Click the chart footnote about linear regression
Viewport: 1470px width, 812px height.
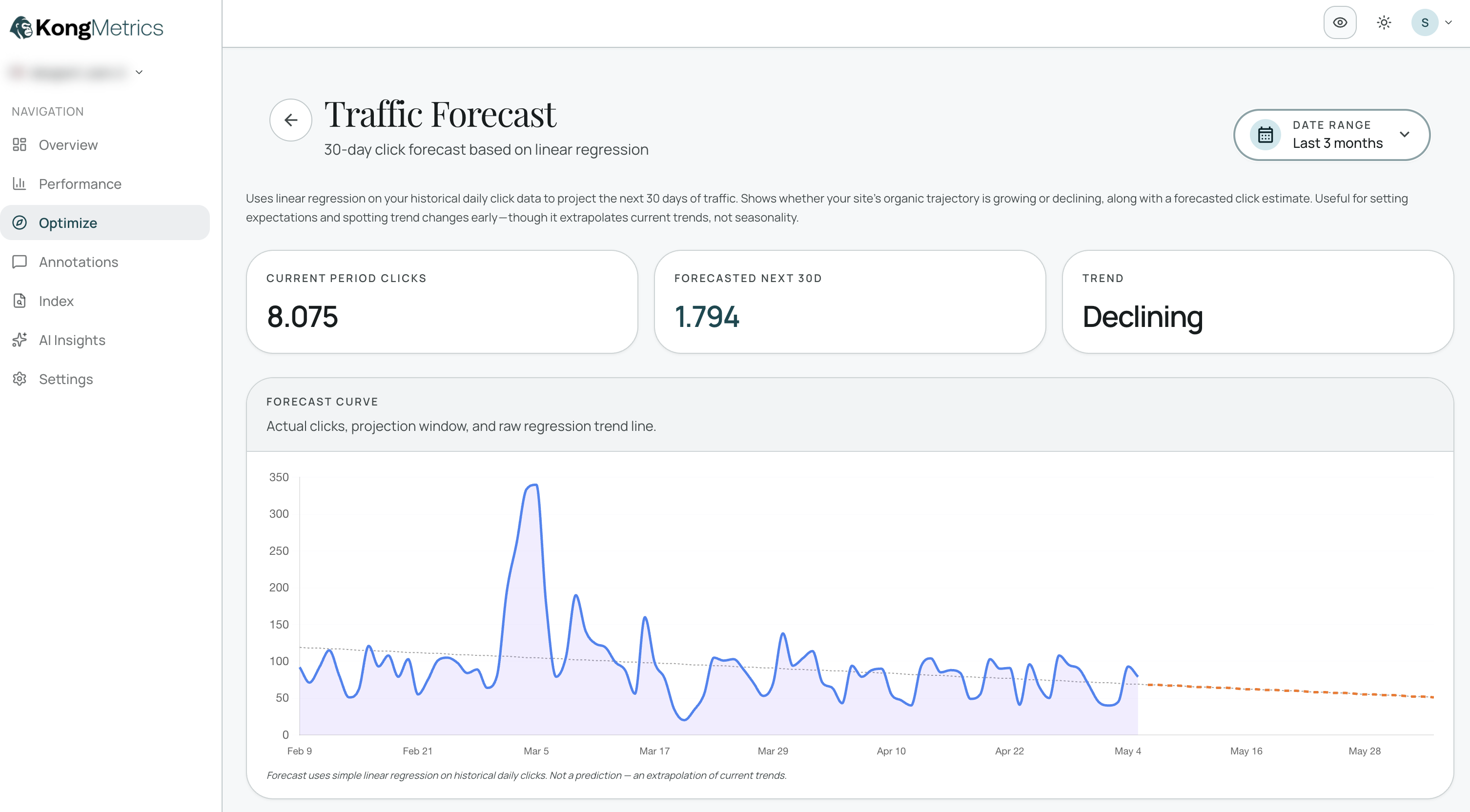pos(526,775)
